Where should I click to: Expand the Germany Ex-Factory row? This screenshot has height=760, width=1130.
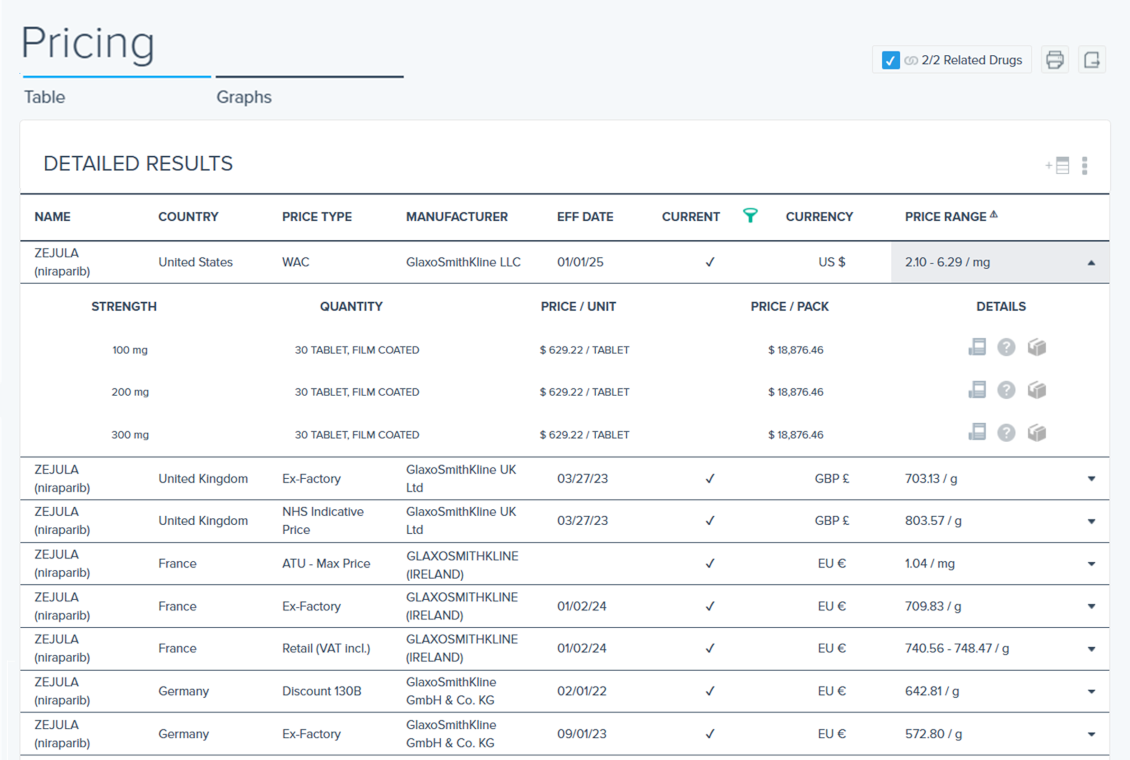(1091, 734)
